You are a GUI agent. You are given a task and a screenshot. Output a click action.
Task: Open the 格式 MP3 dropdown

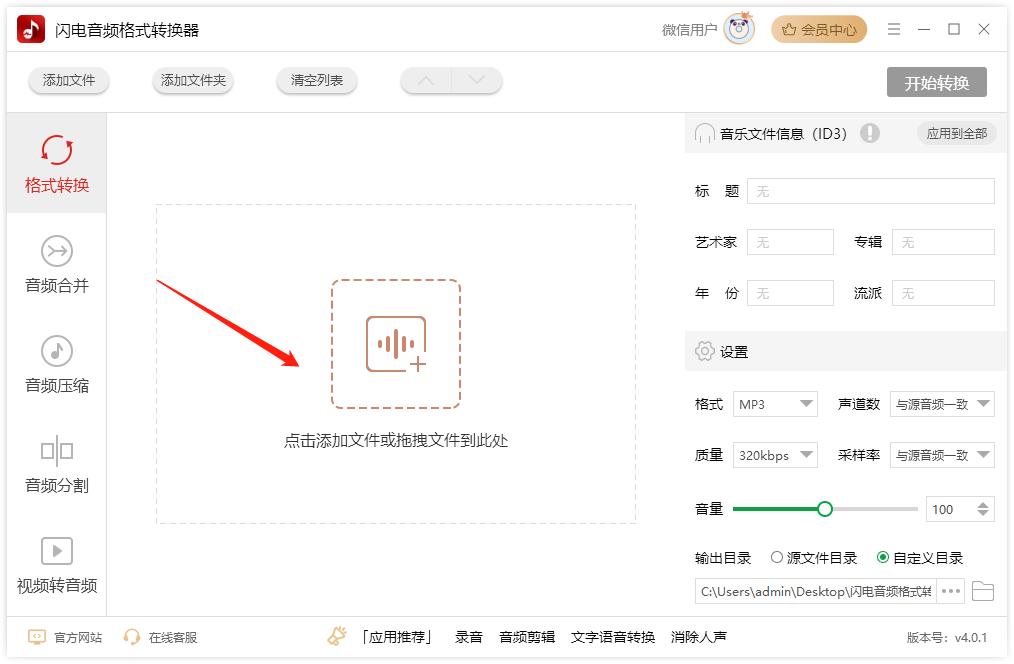[775, 404]
